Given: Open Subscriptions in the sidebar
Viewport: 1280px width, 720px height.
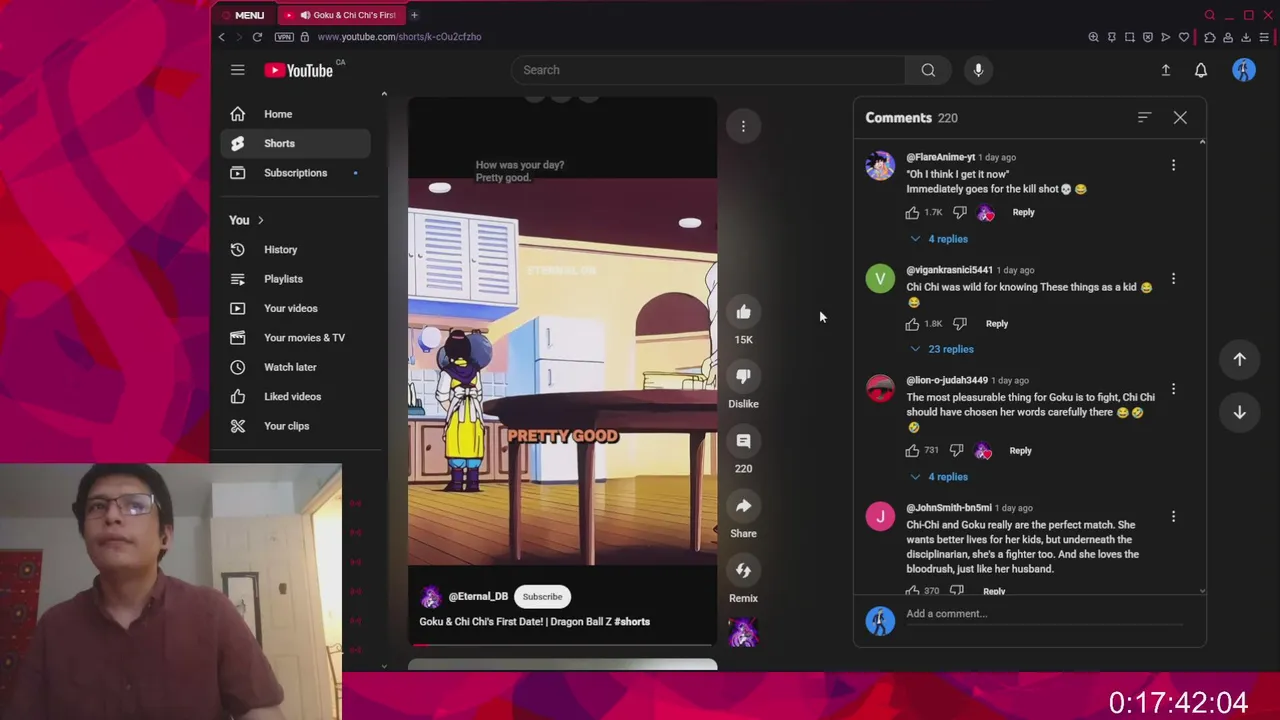Looking at the screenshot, I should click(296, 173).
